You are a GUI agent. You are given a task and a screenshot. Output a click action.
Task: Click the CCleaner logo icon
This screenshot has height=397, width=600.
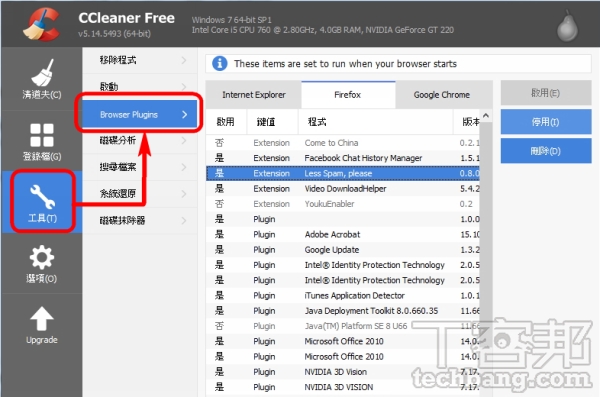[x=41, y=25]
